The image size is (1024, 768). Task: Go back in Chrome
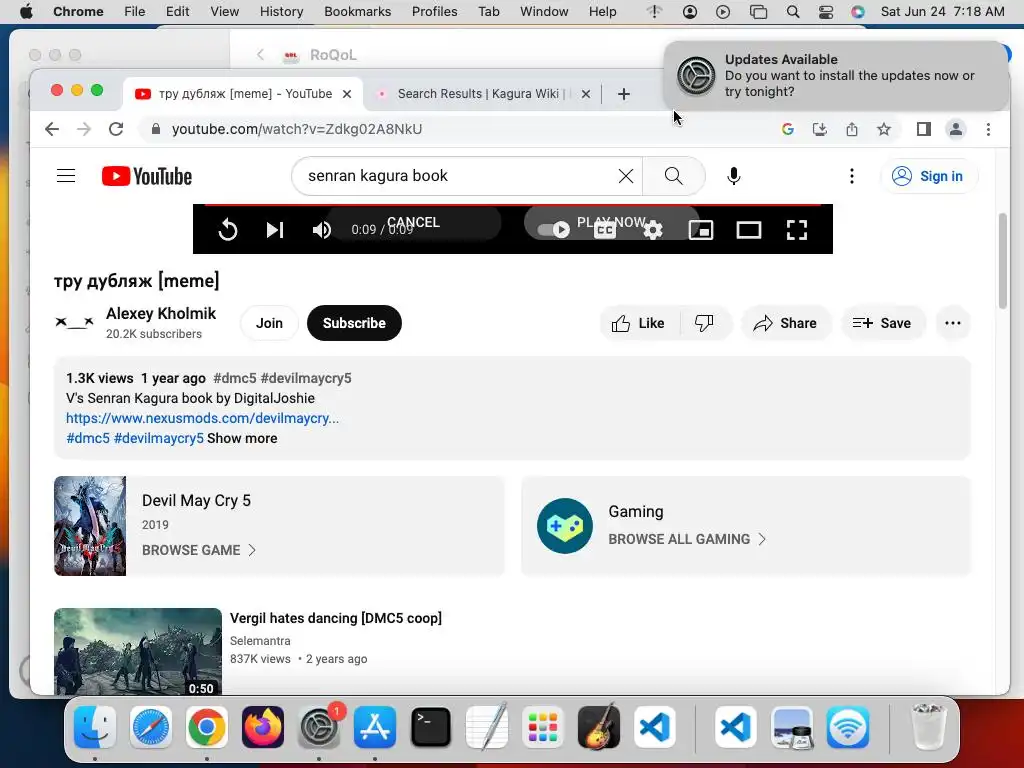click(x=52, y=129)
